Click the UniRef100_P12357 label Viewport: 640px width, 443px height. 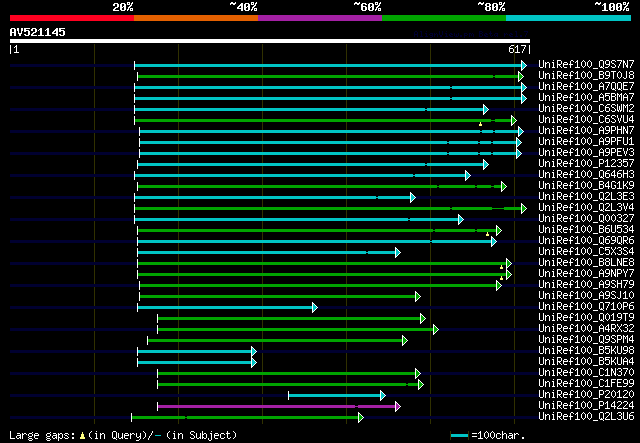(x=586, y=163)
